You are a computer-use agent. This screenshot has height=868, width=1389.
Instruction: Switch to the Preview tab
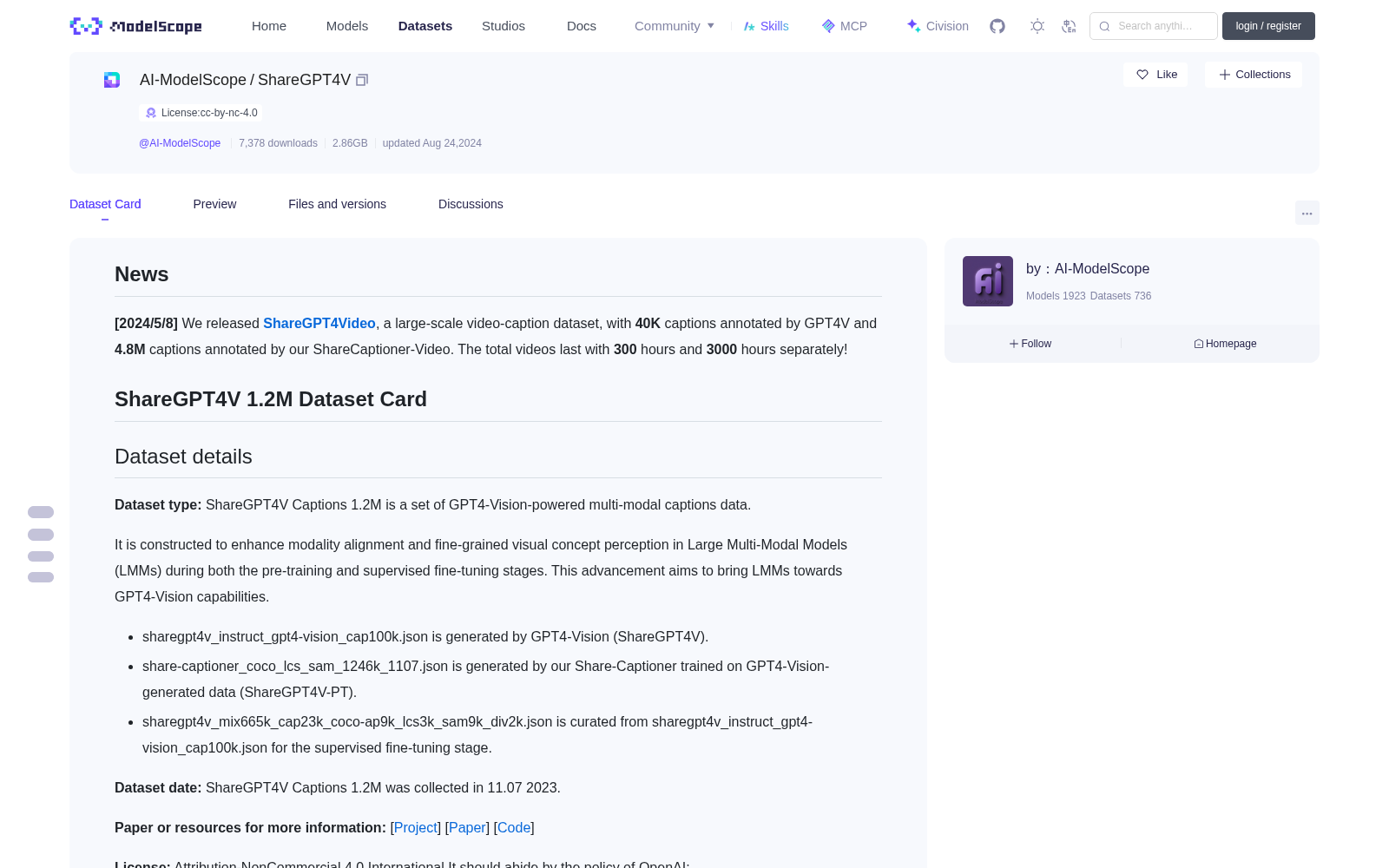[214, 204]
